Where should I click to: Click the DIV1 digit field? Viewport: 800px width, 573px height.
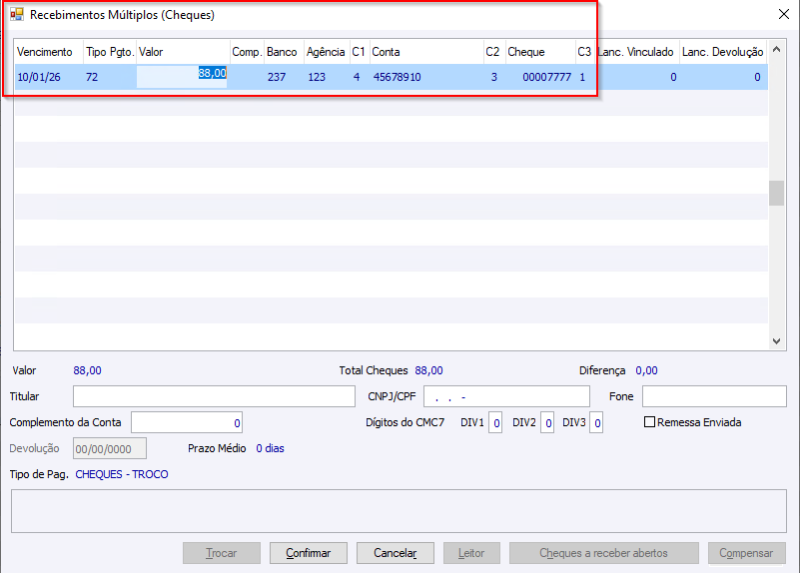click(x=495, y=422)
